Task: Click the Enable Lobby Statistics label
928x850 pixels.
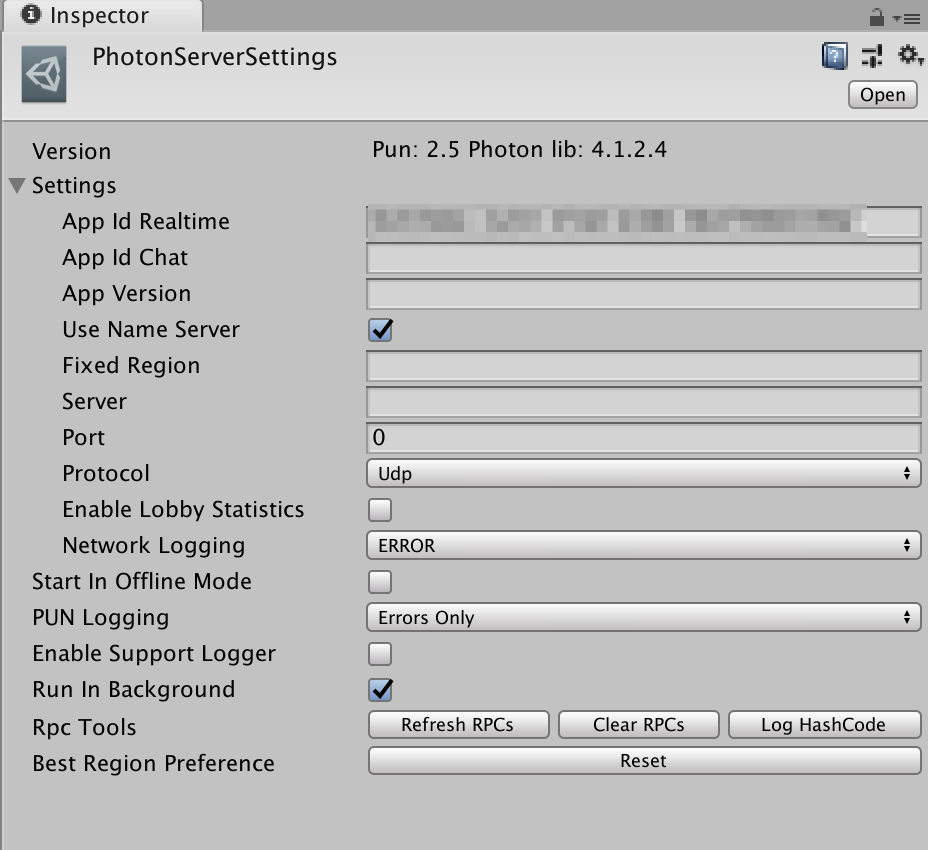Action: [183, 510]
